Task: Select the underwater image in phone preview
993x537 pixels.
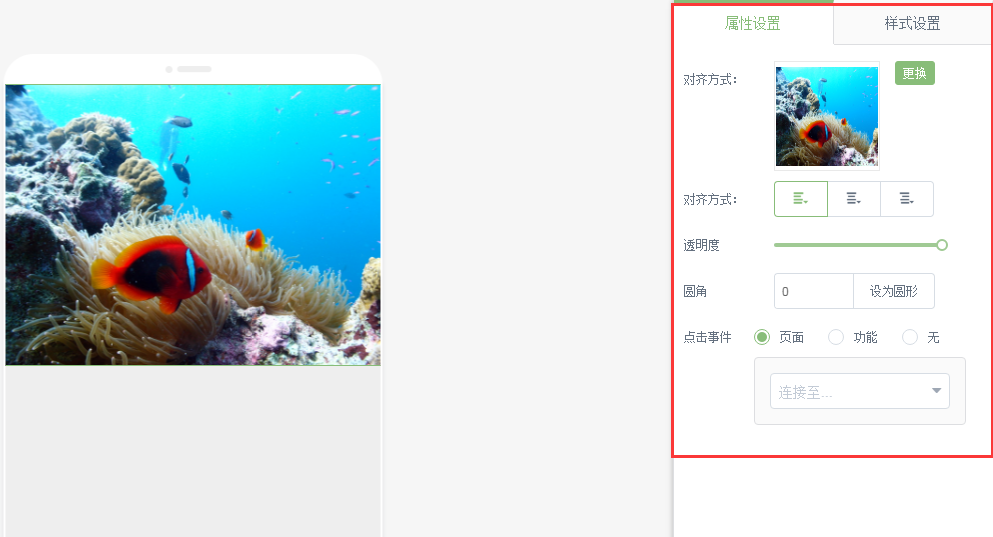Action: [193, 225]
